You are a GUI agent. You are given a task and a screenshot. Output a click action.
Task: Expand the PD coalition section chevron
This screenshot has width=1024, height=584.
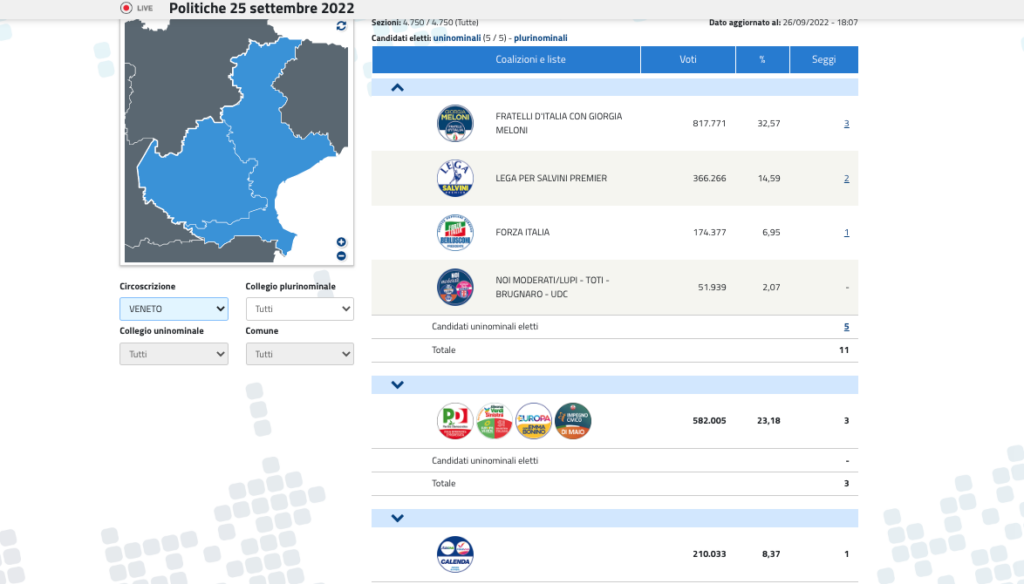(397, 385)
